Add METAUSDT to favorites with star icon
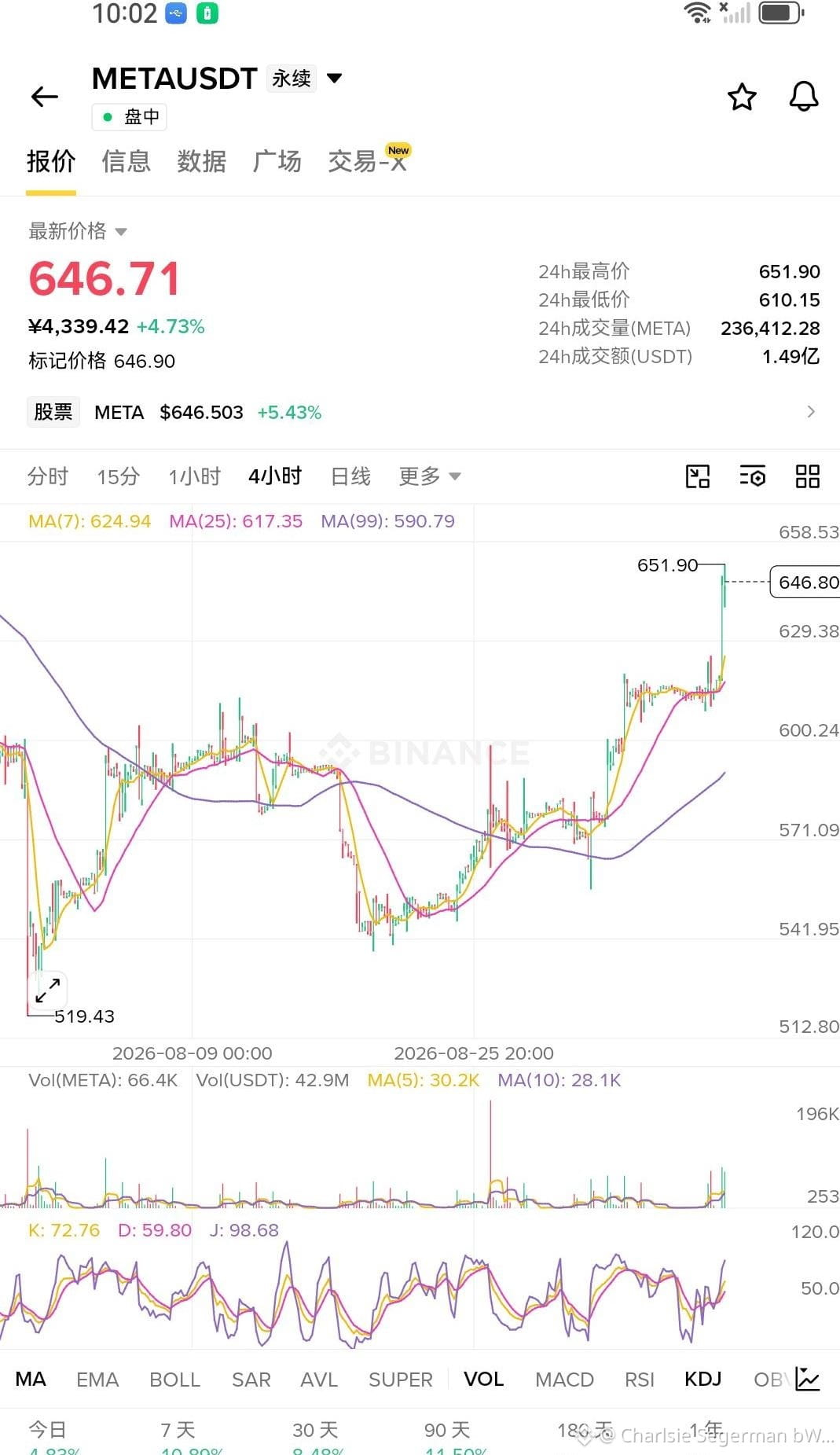Image resolution: width=840 pixels, height=1455 pixels. [x=742, y=97]
